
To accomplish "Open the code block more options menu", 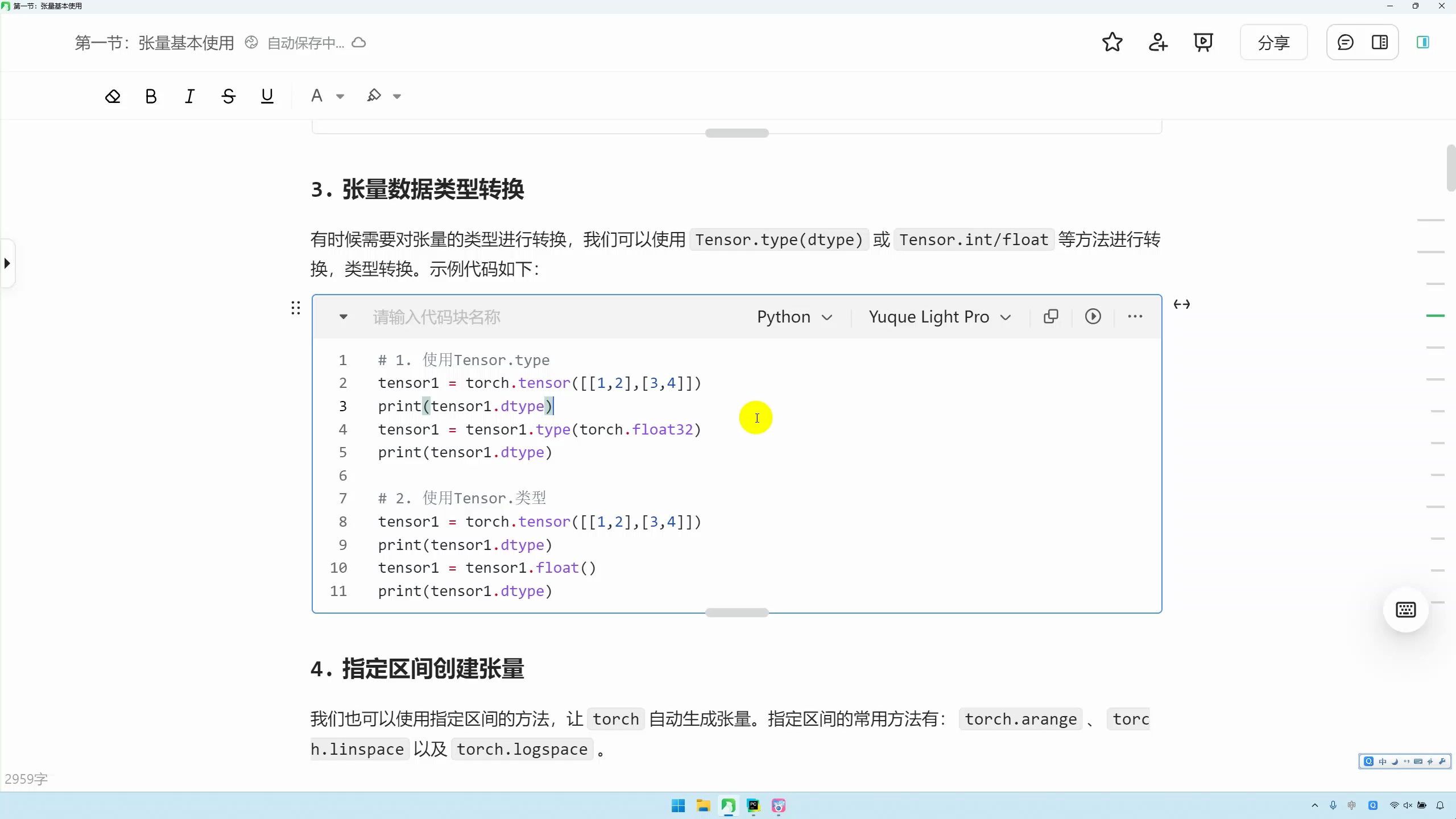I will pos(1135,316).
